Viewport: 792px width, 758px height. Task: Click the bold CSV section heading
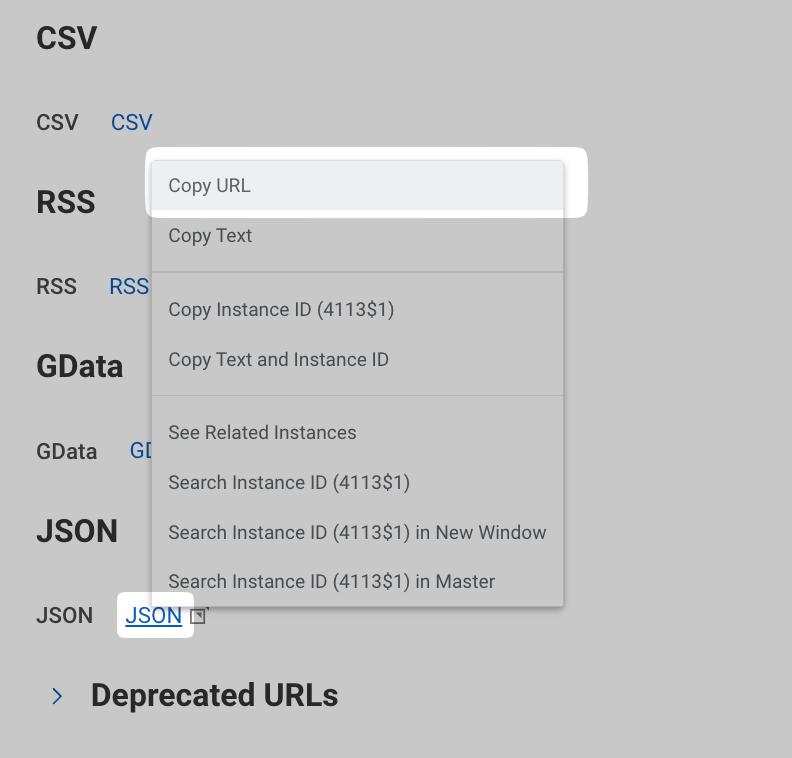click(67, 39)
